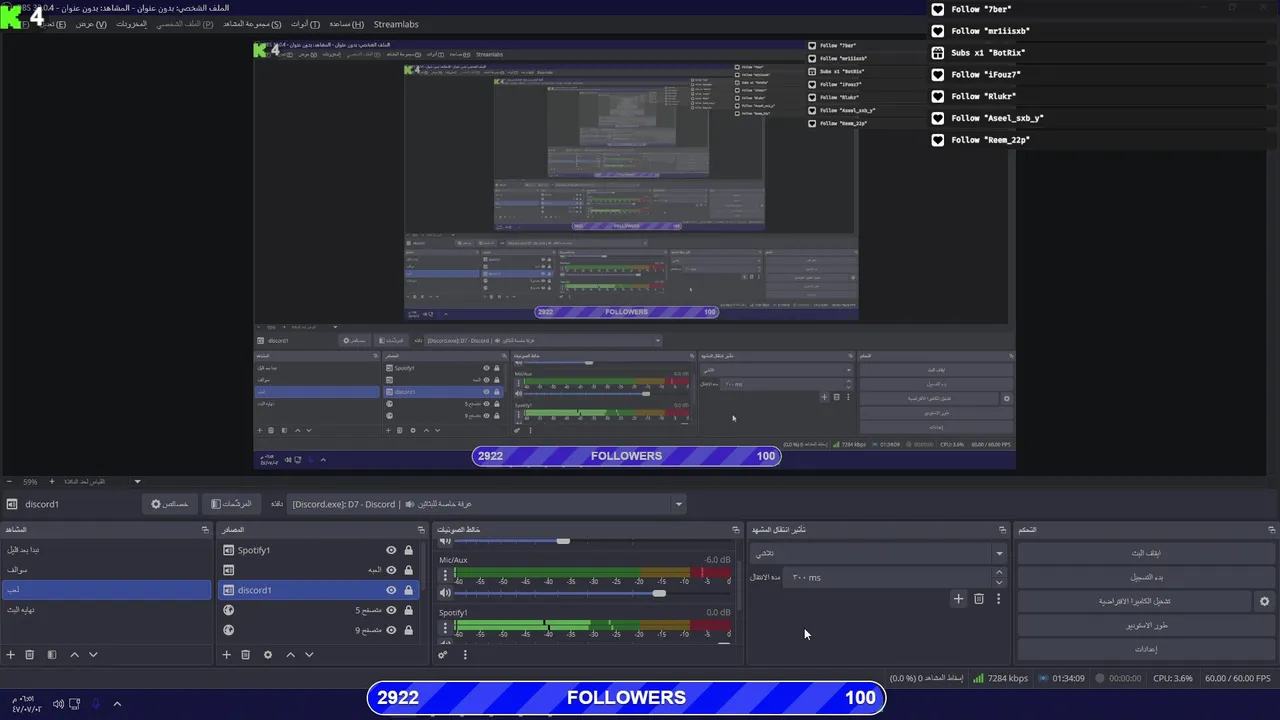Move scene up with arrow icon
Image resolution: width=1280 pixels, height=720 pixels.
74,655
